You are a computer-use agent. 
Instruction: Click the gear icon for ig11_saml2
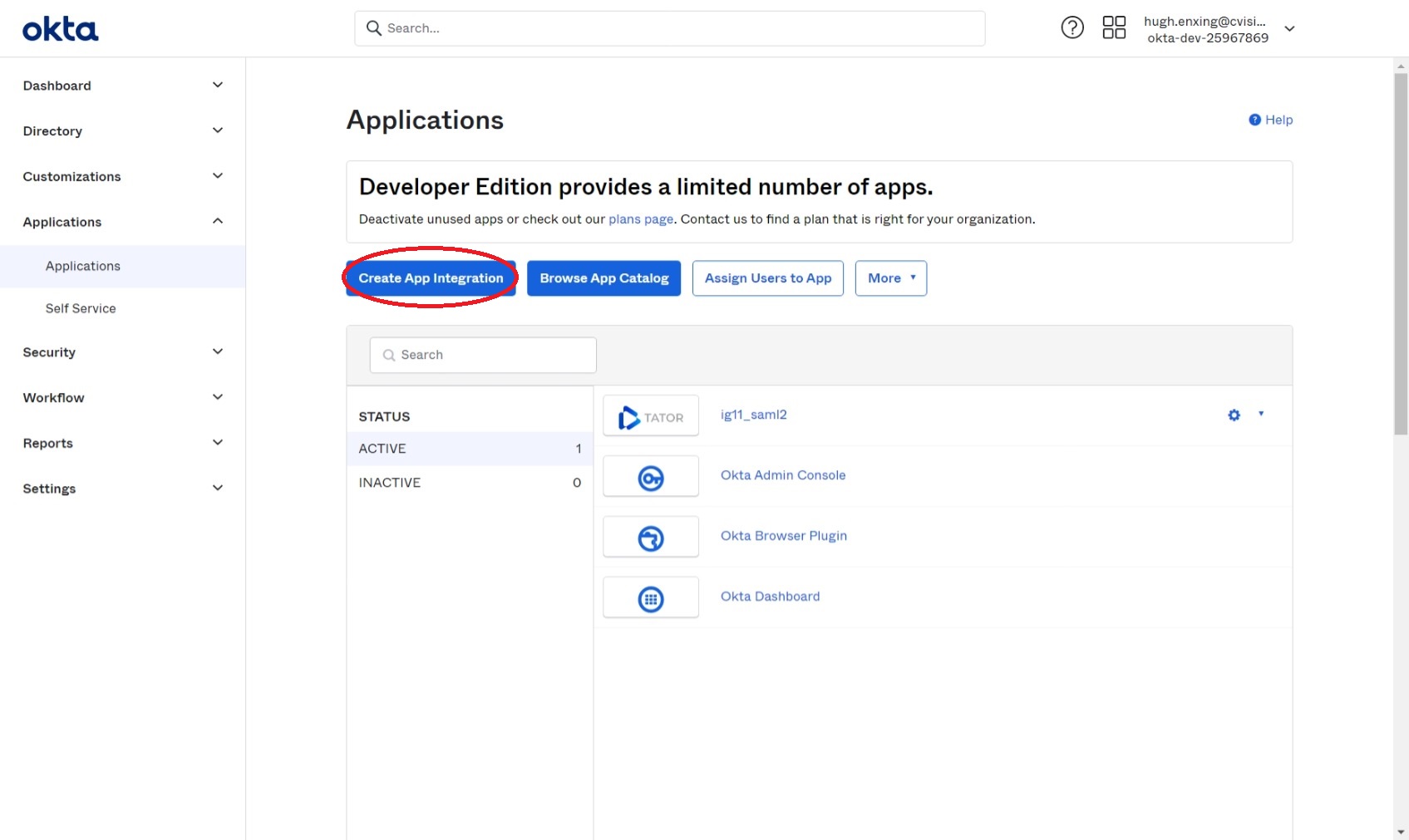point(1234,415)
